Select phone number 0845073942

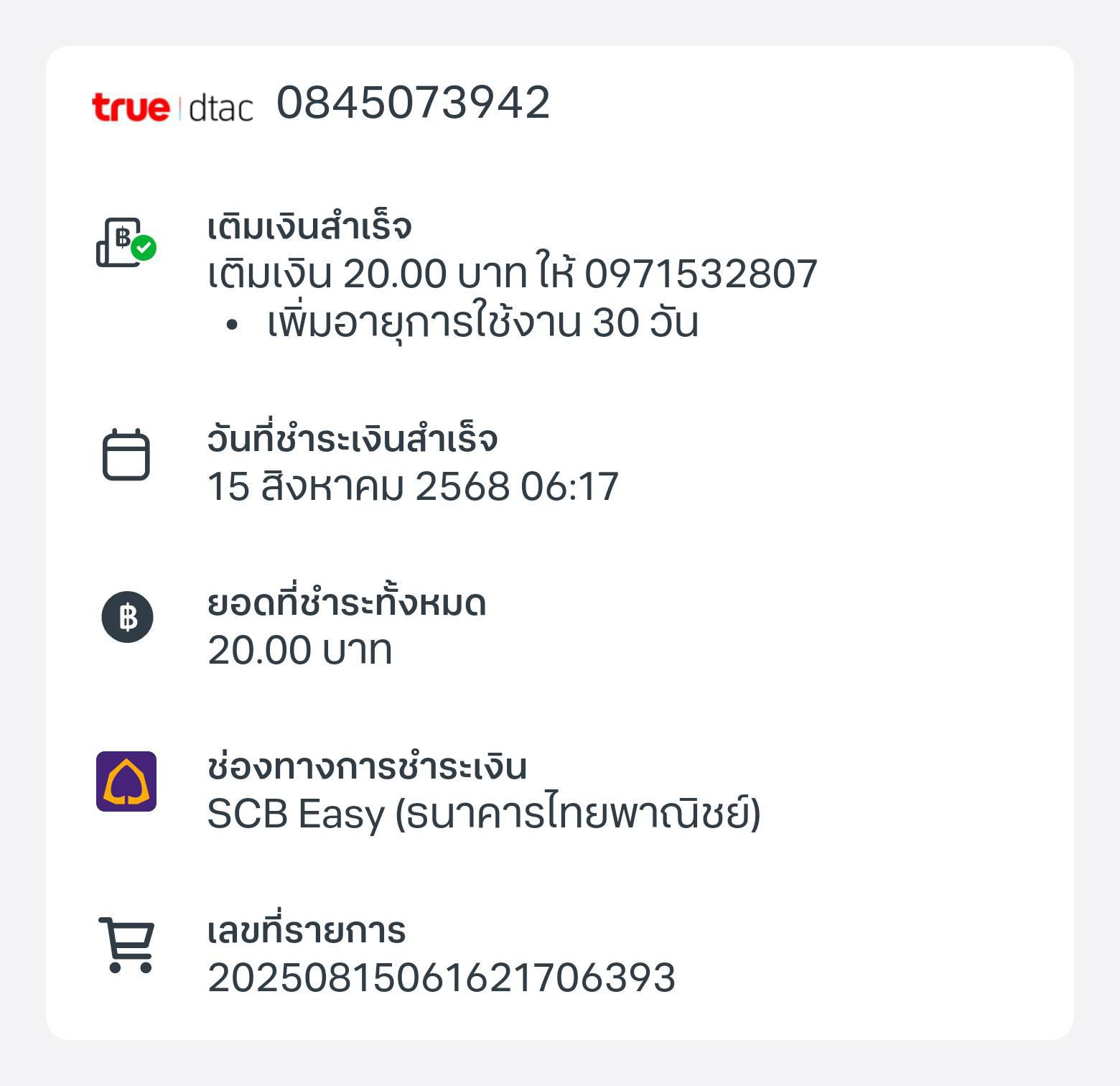pos(414,103)
